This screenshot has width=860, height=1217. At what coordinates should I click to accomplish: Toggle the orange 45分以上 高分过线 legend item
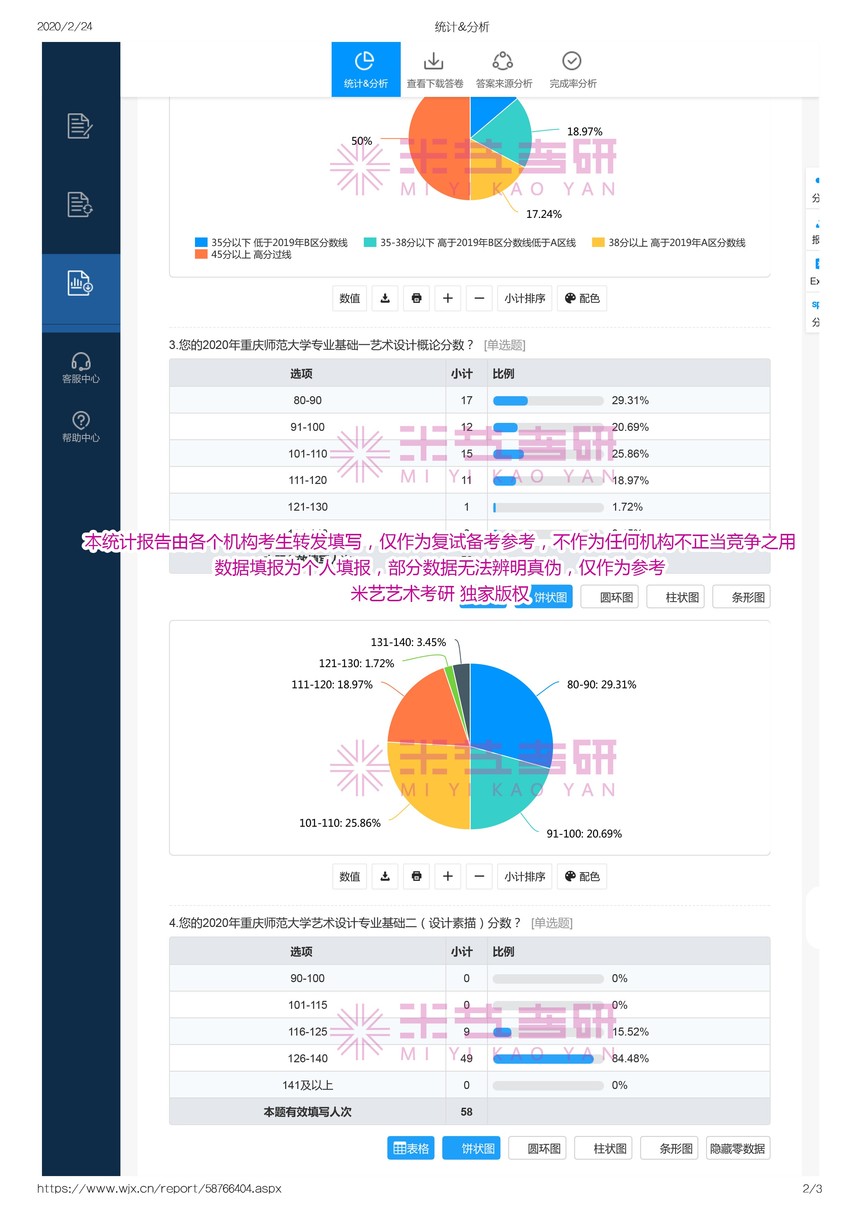click(244, 254)
